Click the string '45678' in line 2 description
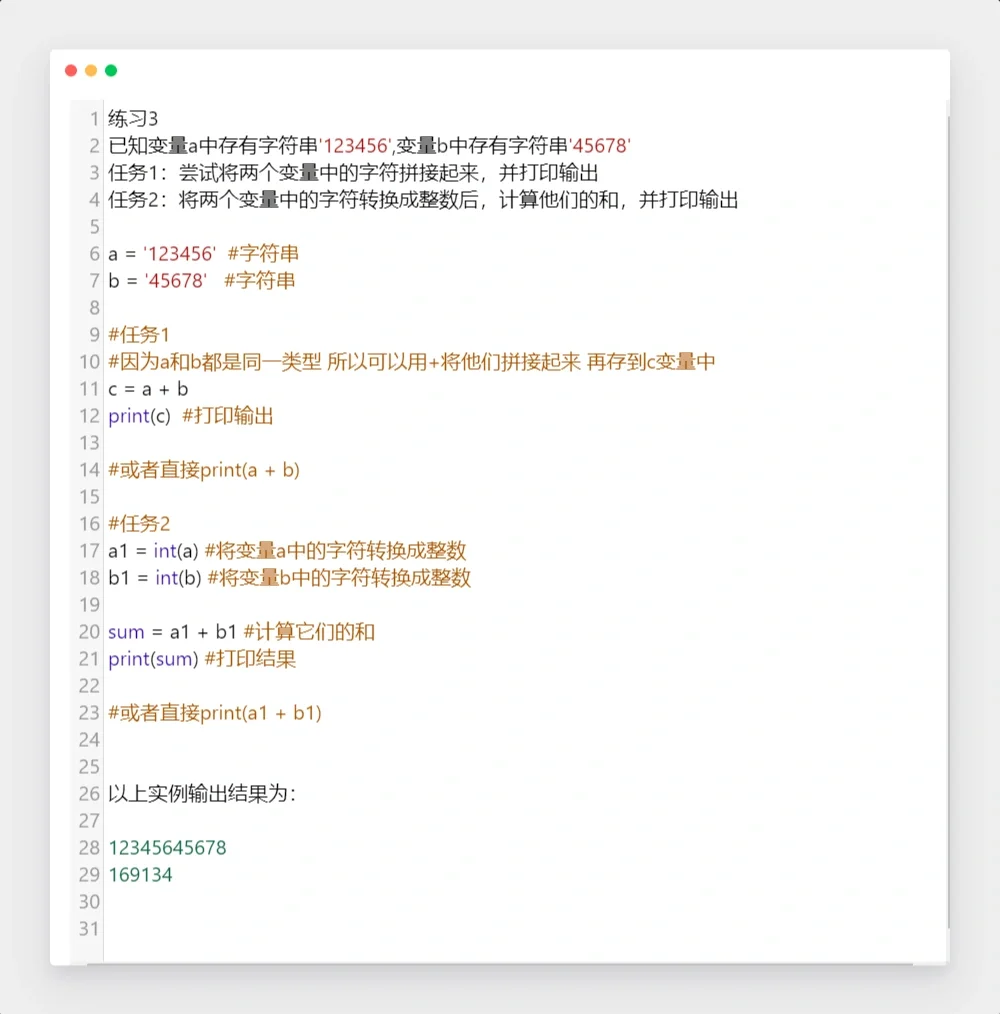Viewport: 1000px width, 1014px height. click(600, 146)
